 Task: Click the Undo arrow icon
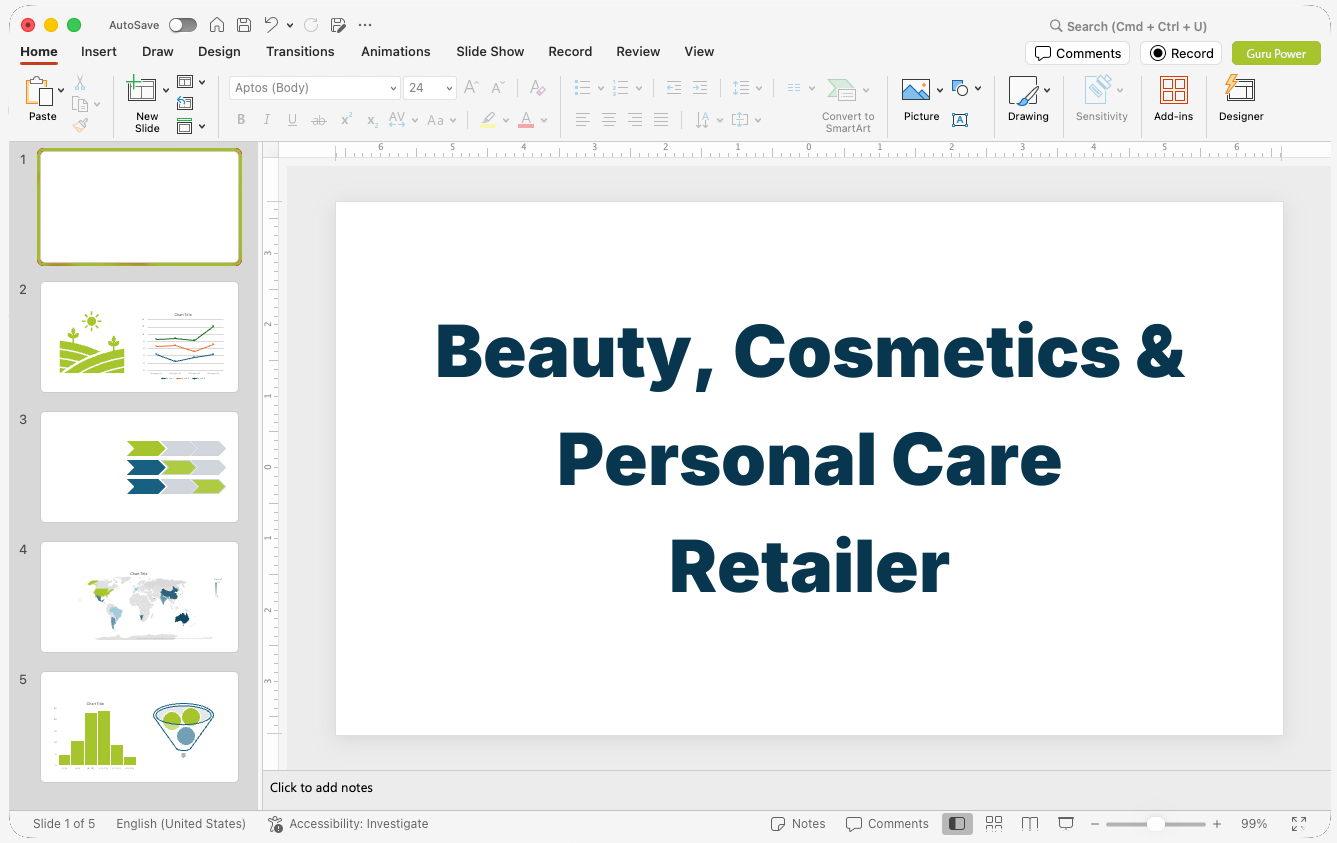pos(271,25)
